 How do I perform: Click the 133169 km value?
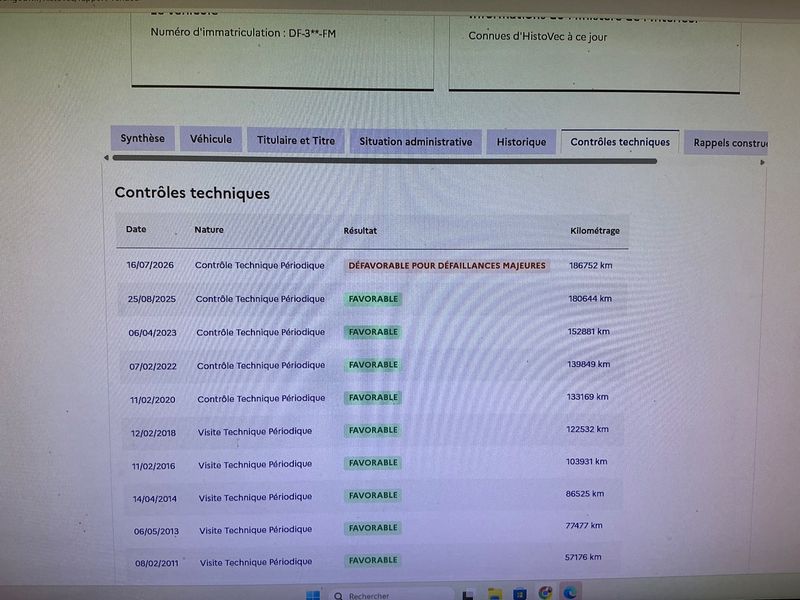tap(588, 396)
